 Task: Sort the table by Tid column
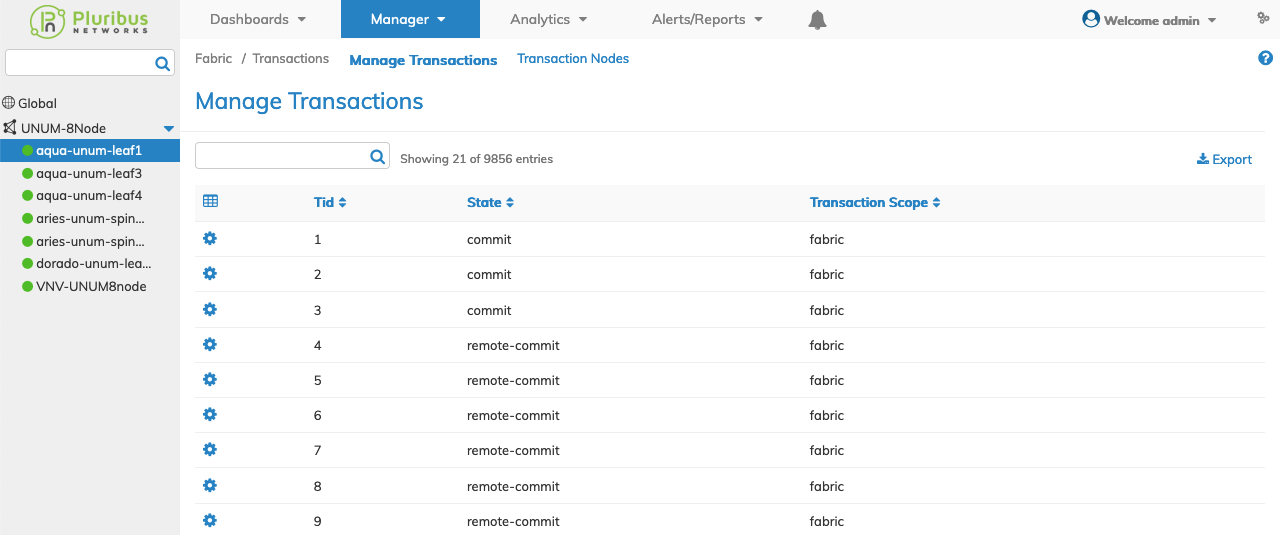pyautogui.click(x=330, y=202)
